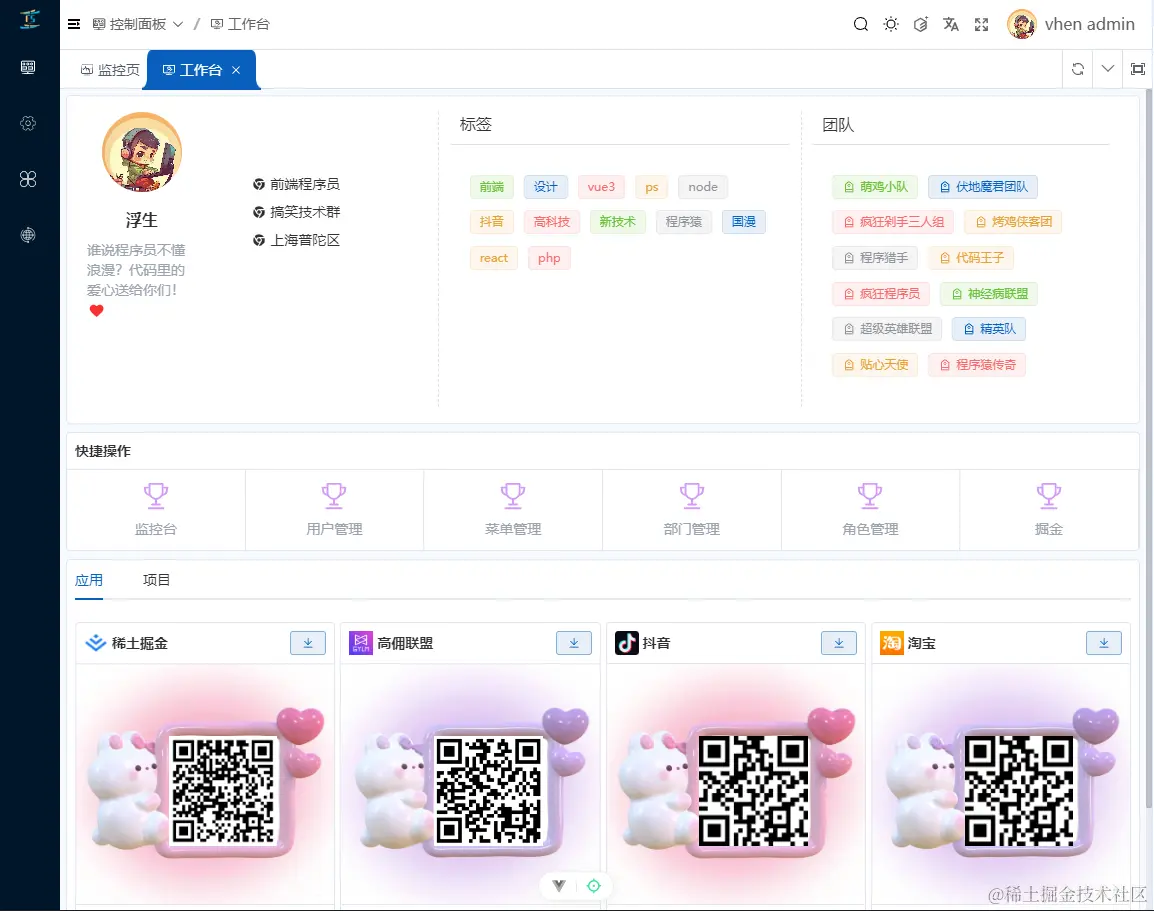Click the node tag
Viewport: 1154px width, 911px height.
(x=703, y=187)
